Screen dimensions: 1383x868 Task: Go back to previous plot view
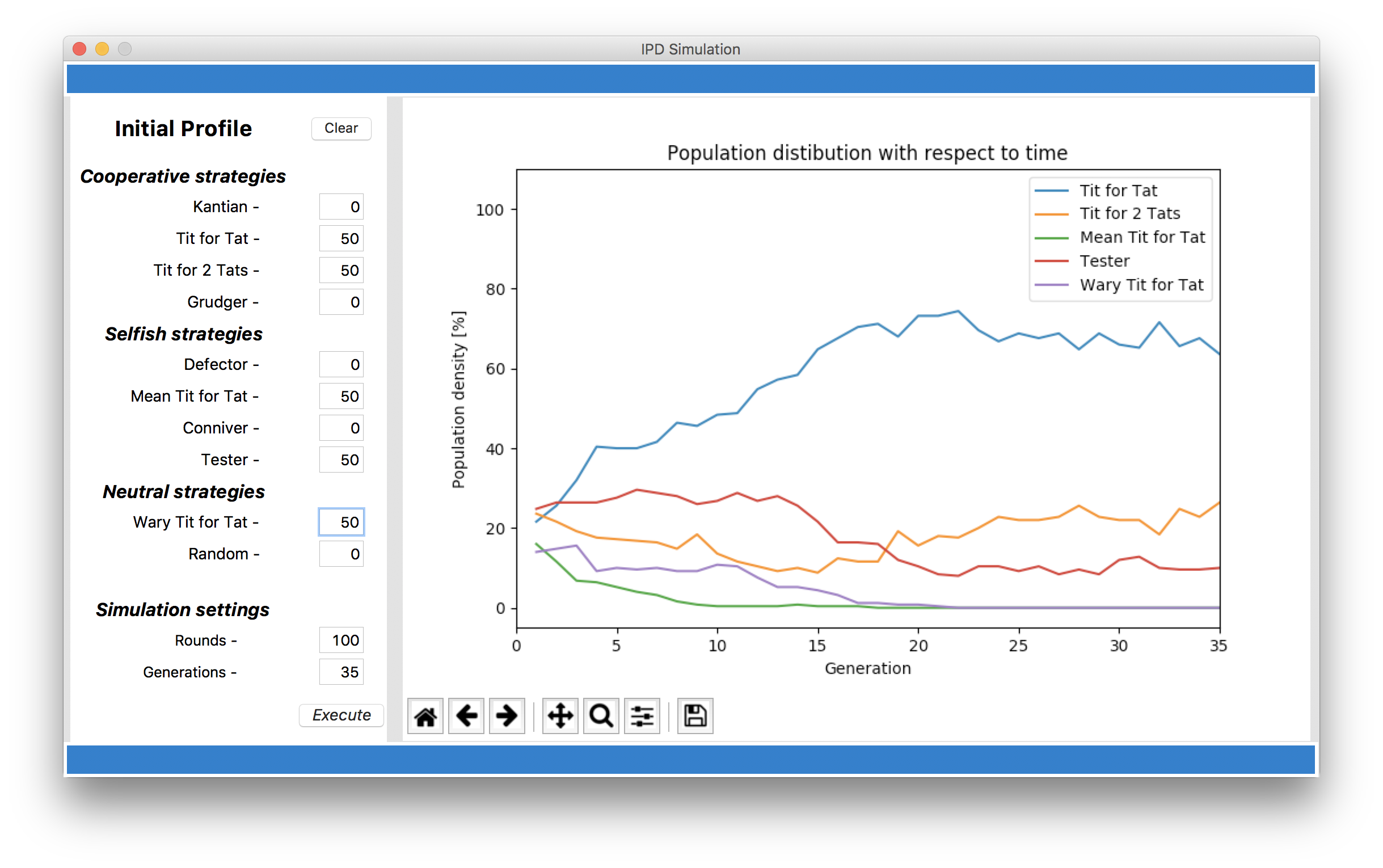(x=466, y=716)
